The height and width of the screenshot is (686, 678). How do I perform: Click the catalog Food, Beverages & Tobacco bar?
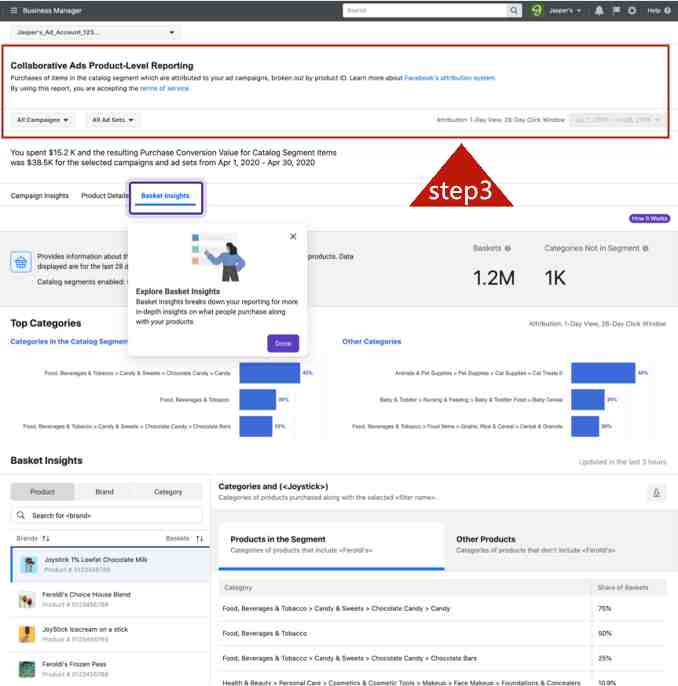[x=258, y=399]
